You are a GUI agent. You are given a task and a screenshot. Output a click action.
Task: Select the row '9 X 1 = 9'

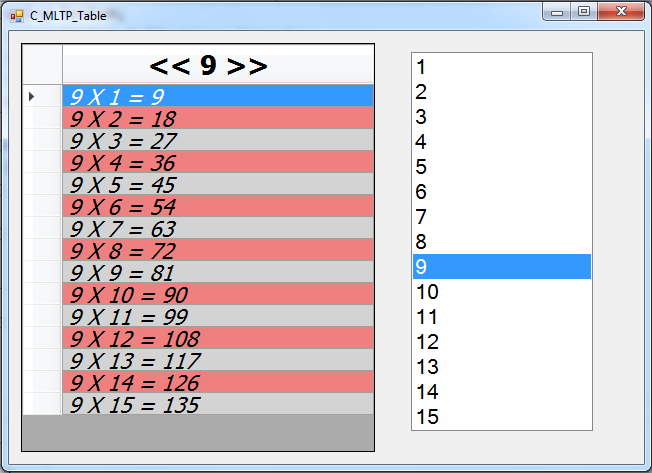tap(218, 96)
